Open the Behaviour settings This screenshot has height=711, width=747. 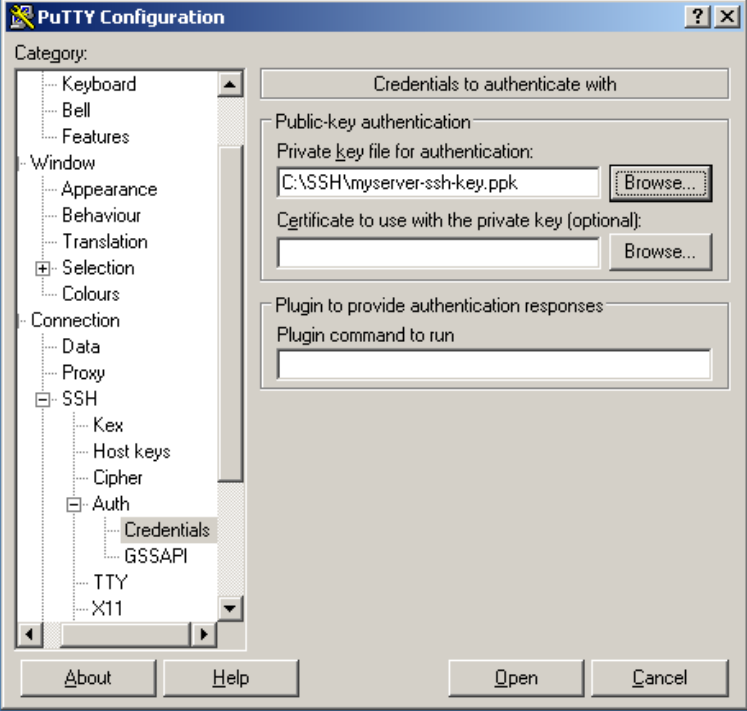click(101, 215)
